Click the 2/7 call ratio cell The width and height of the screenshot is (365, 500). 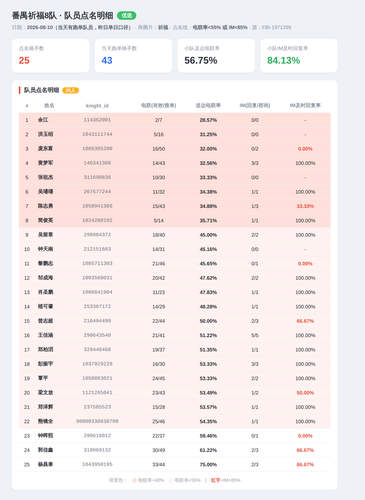(x=159, y=120)
